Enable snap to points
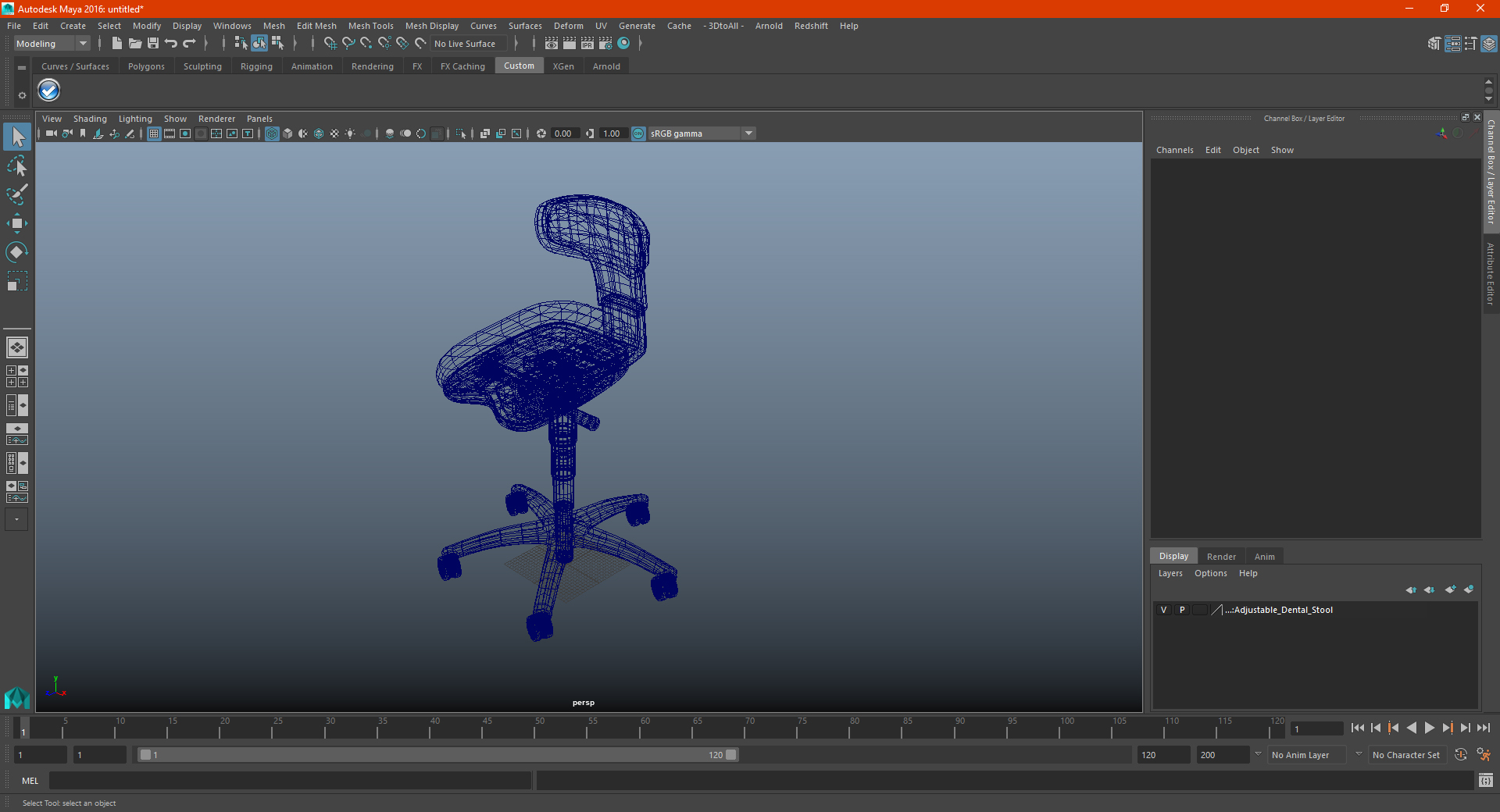 [366, 44]
